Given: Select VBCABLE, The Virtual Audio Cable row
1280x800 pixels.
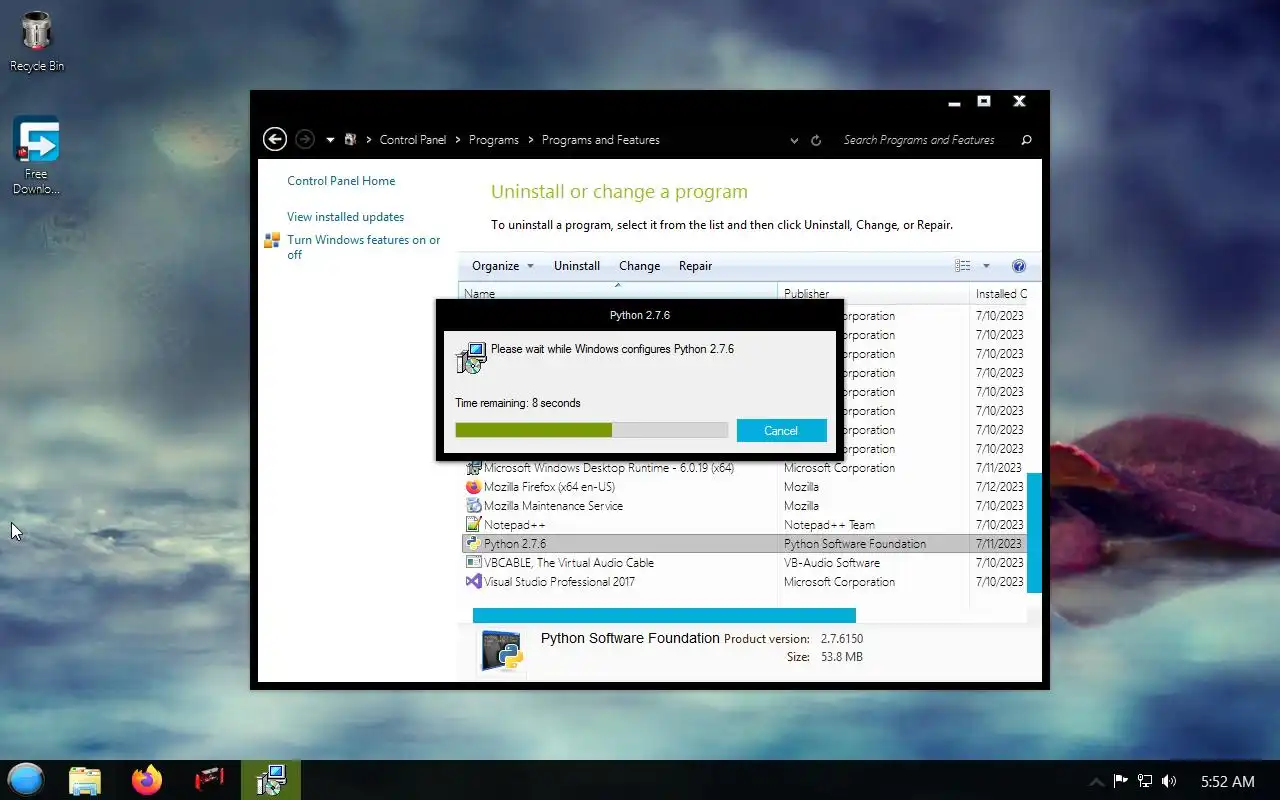Looking at the screenshot, I should point(744,563).
